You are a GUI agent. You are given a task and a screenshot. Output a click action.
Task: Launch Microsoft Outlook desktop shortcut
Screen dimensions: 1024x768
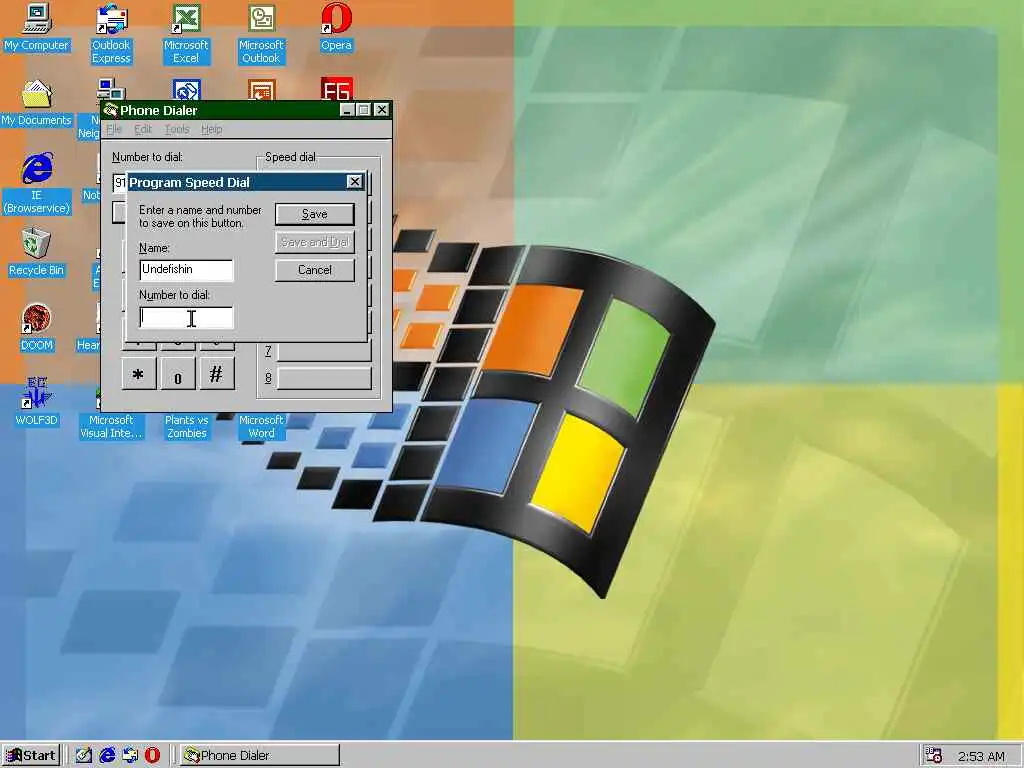pyautogui.click(x=261, y=33)
